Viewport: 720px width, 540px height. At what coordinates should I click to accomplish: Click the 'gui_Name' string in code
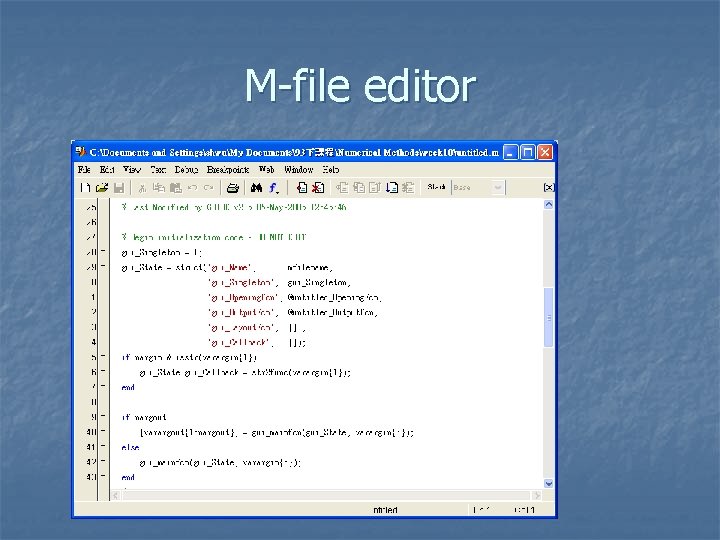point(230,267)
